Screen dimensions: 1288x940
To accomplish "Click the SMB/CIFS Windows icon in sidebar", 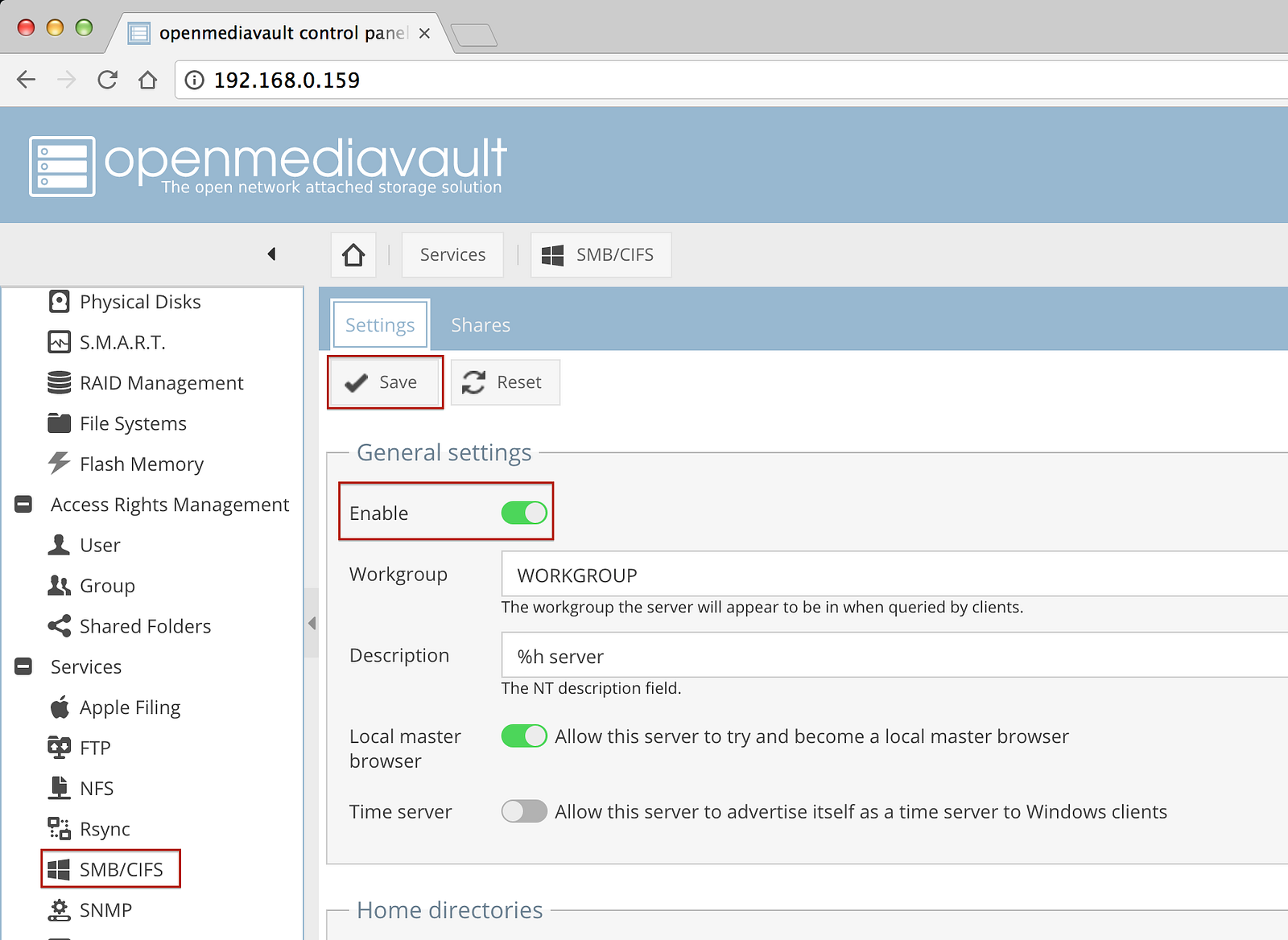I will [x=59, y=869].
